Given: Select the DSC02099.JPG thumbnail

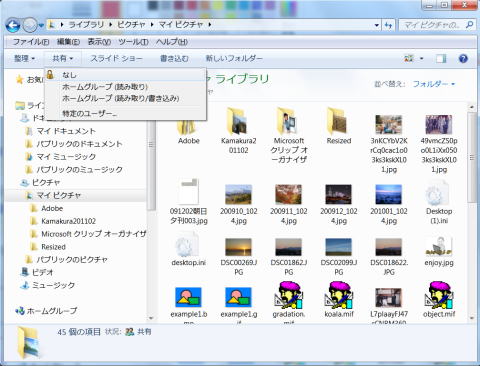Looking at the screenshot, I should tap(339, 247).
